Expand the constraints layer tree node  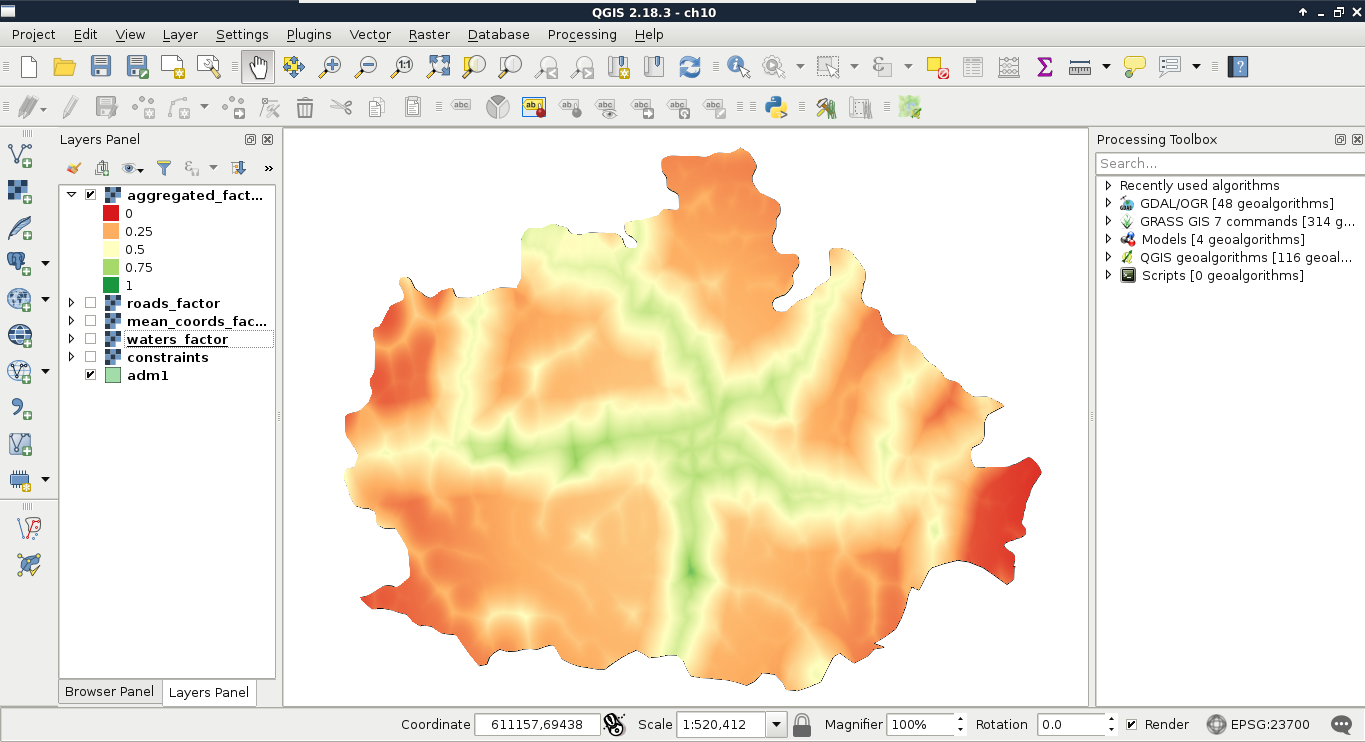tap(71, 357)
